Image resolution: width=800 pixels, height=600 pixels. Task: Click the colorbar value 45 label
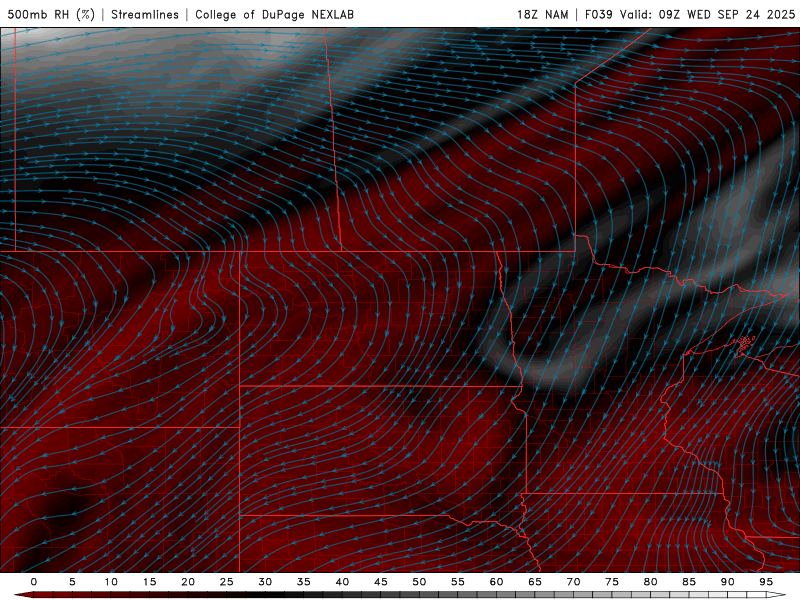pos(381,582)
